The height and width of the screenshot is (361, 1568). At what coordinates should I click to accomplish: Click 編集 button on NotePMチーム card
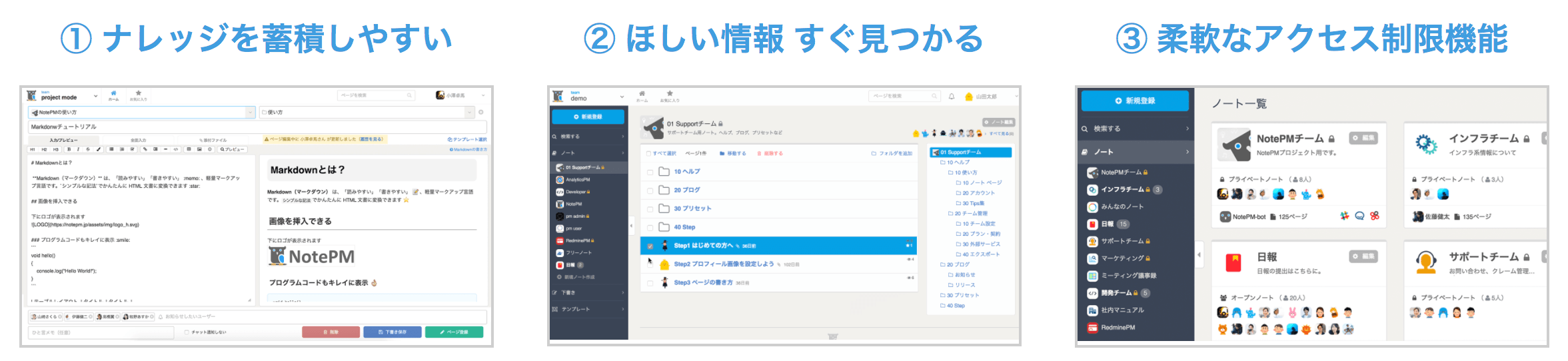coord(1363,138)
